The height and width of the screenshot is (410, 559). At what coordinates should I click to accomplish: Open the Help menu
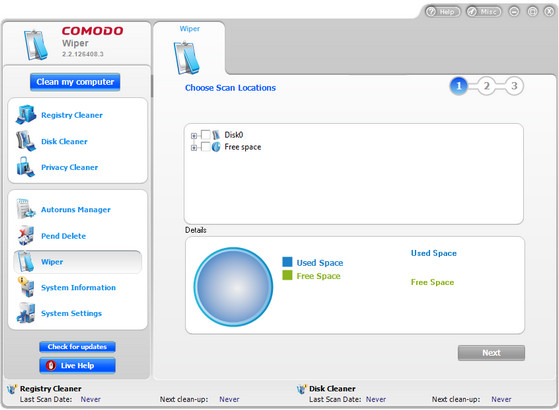(x=443, y=12)
